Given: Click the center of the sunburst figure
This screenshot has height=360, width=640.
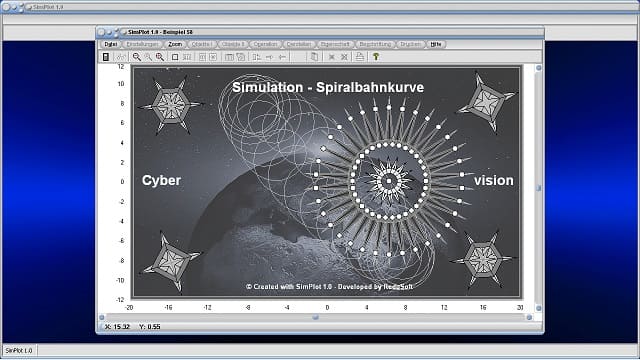Looking at the screenshot, I should (x=389, y=181).
